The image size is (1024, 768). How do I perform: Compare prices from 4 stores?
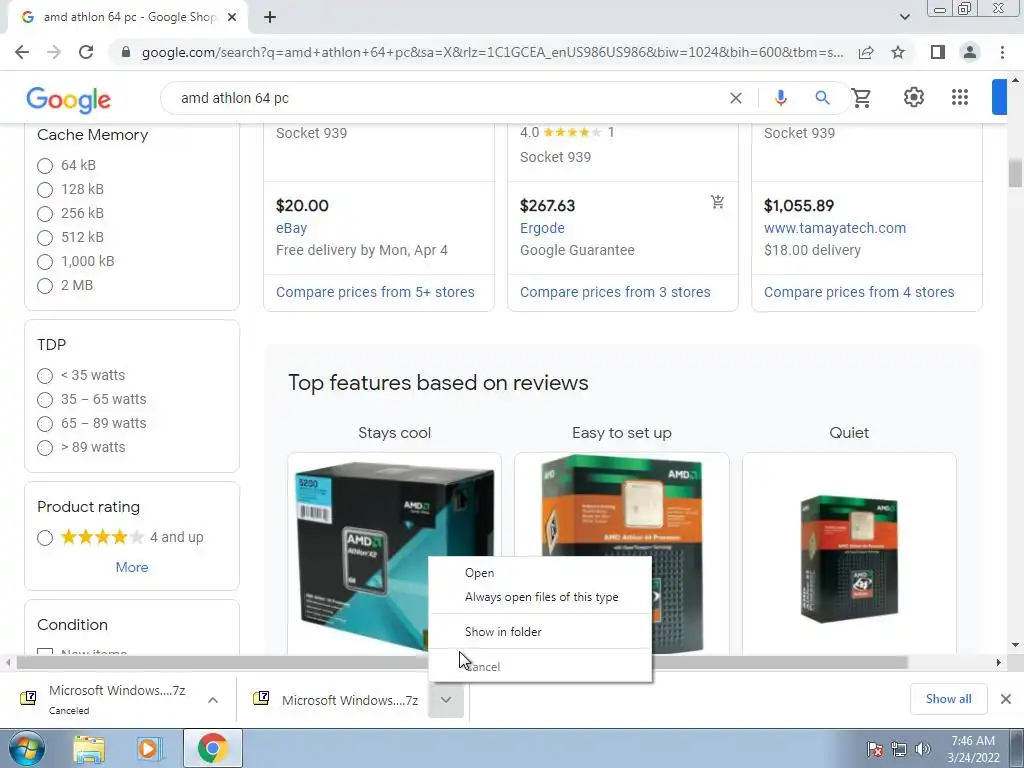tap(859, 292)
